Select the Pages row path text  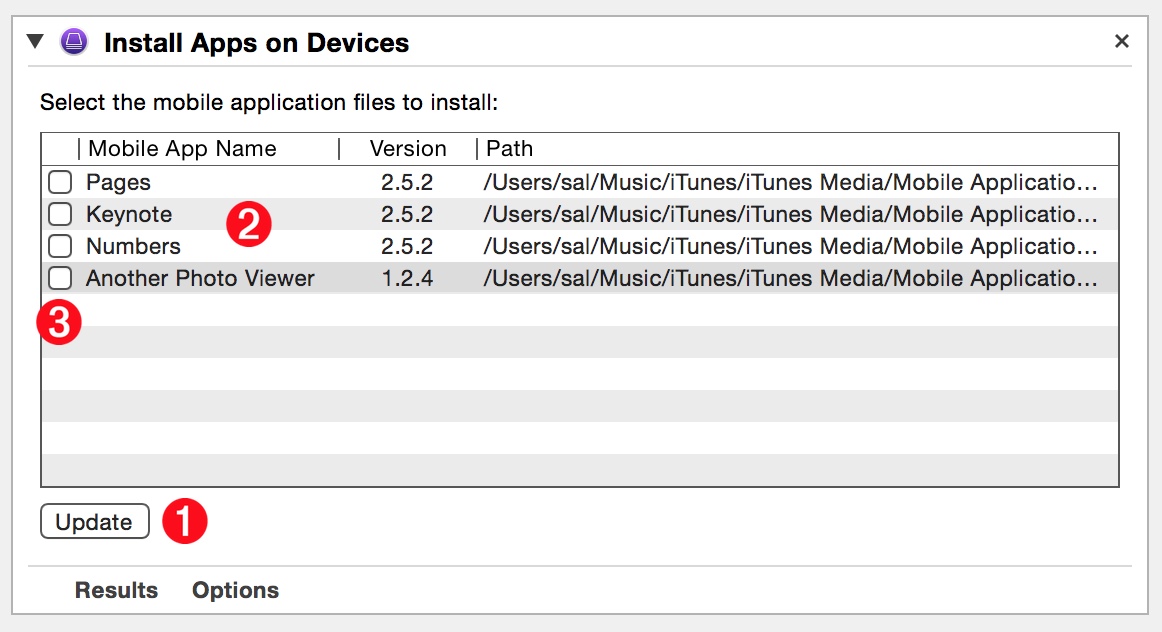[x=790, y=182]
